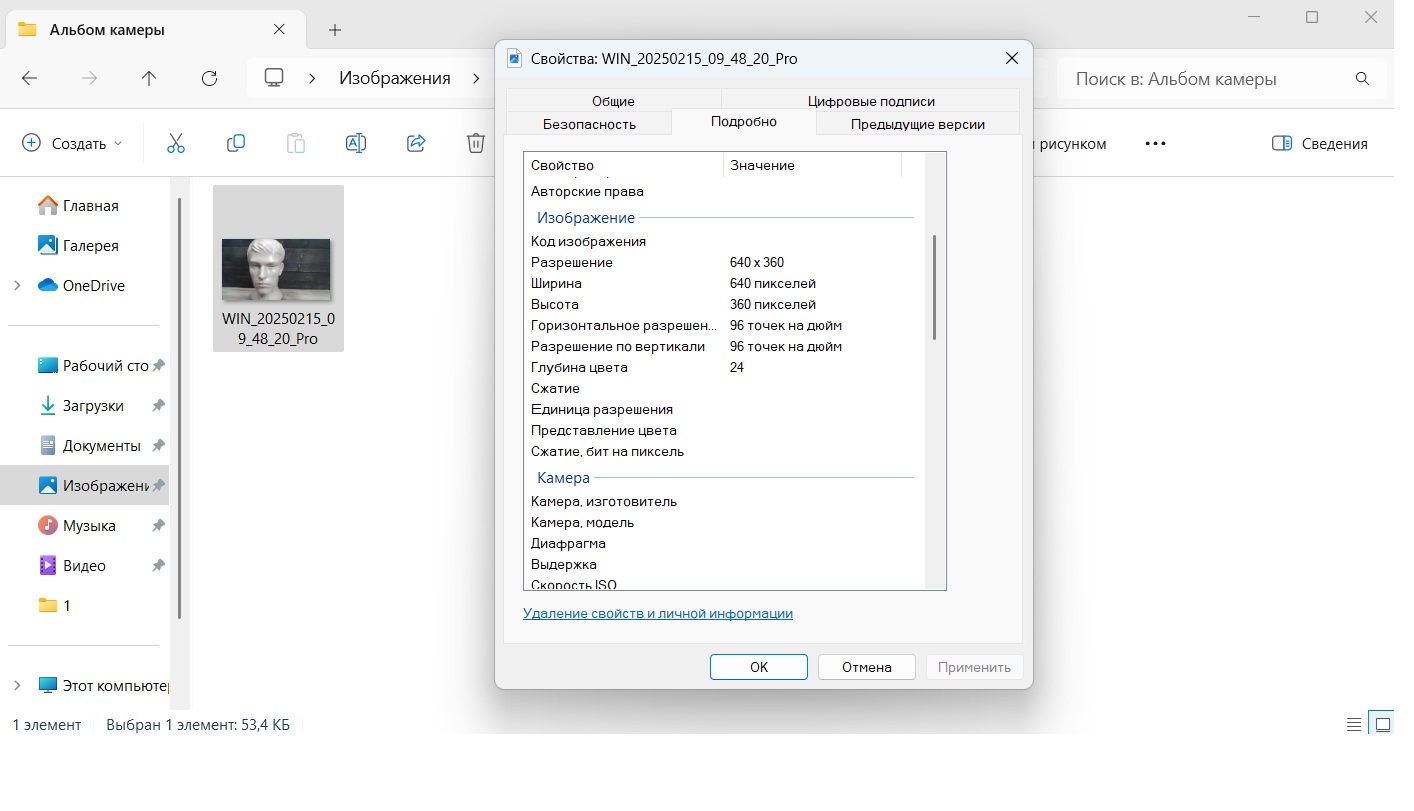Open the Безопасность tab
The width and height of the screenshot is (1414, 811).
coord(589,124)
